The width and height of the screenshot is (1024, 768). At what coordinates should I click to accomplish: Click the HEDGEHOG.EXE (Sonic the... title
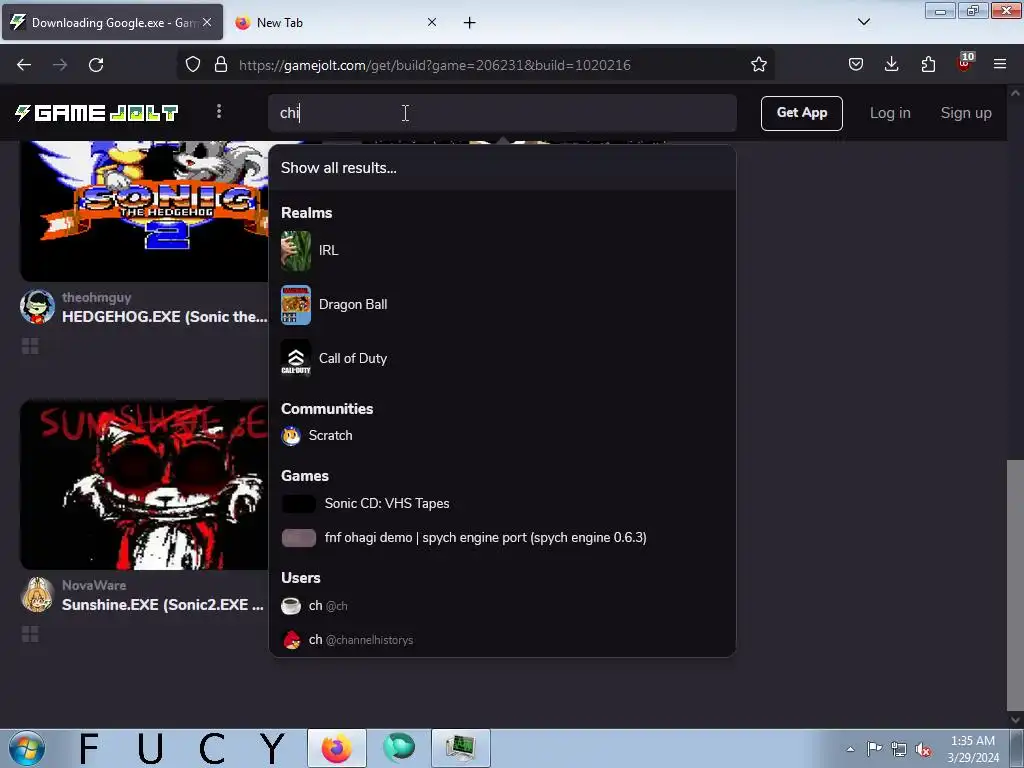165,317
